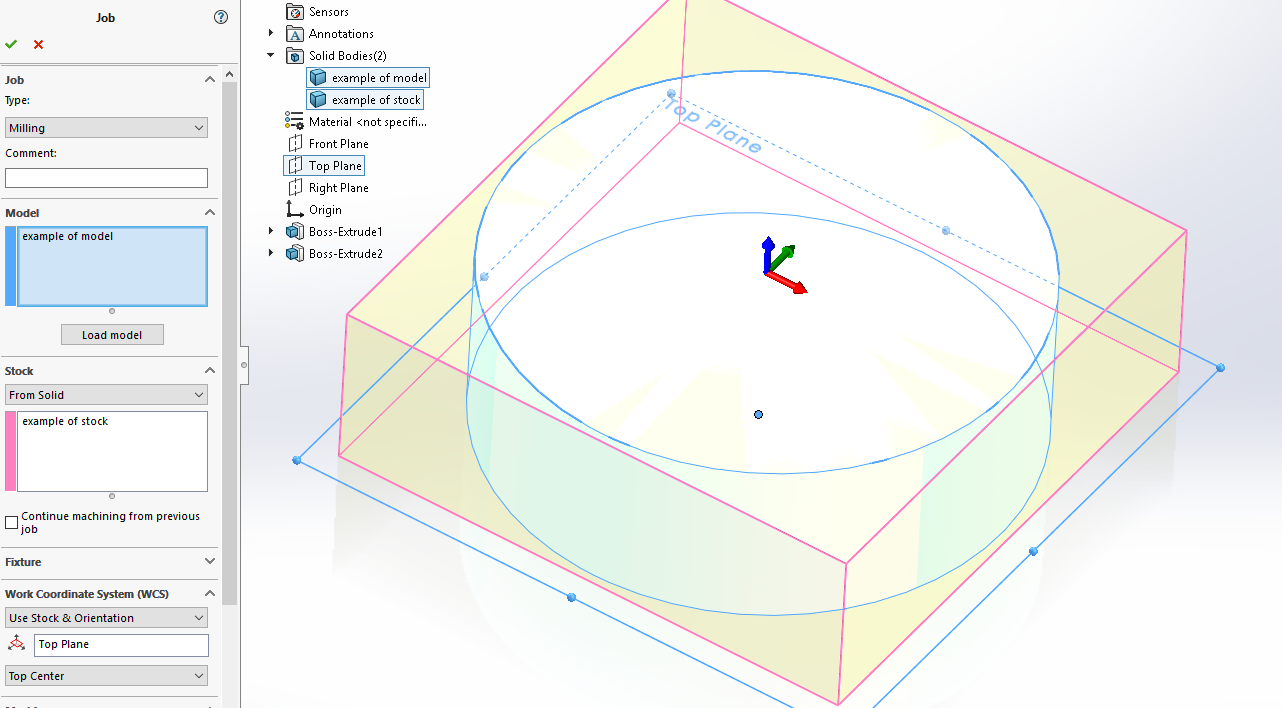Viewport: 1282px width, 708px height.
Task: Click the Origin icon in the feature tree
Action: (x=294, y=209)
